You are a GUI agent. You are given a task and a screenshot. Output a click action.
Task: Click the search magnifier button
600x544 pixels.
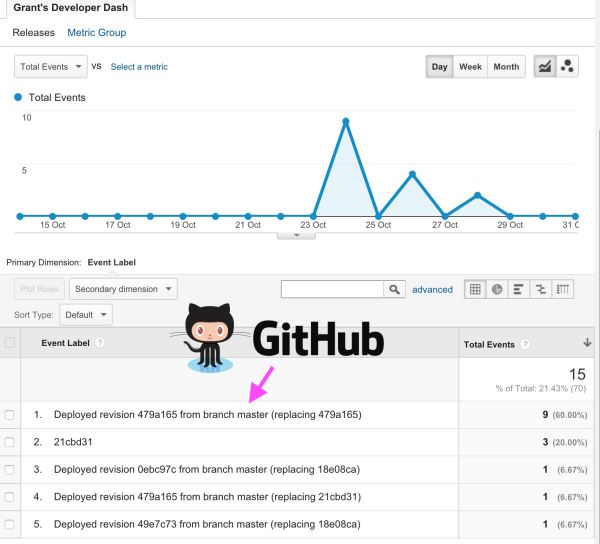pyautogui.click(x=394, y=289)
